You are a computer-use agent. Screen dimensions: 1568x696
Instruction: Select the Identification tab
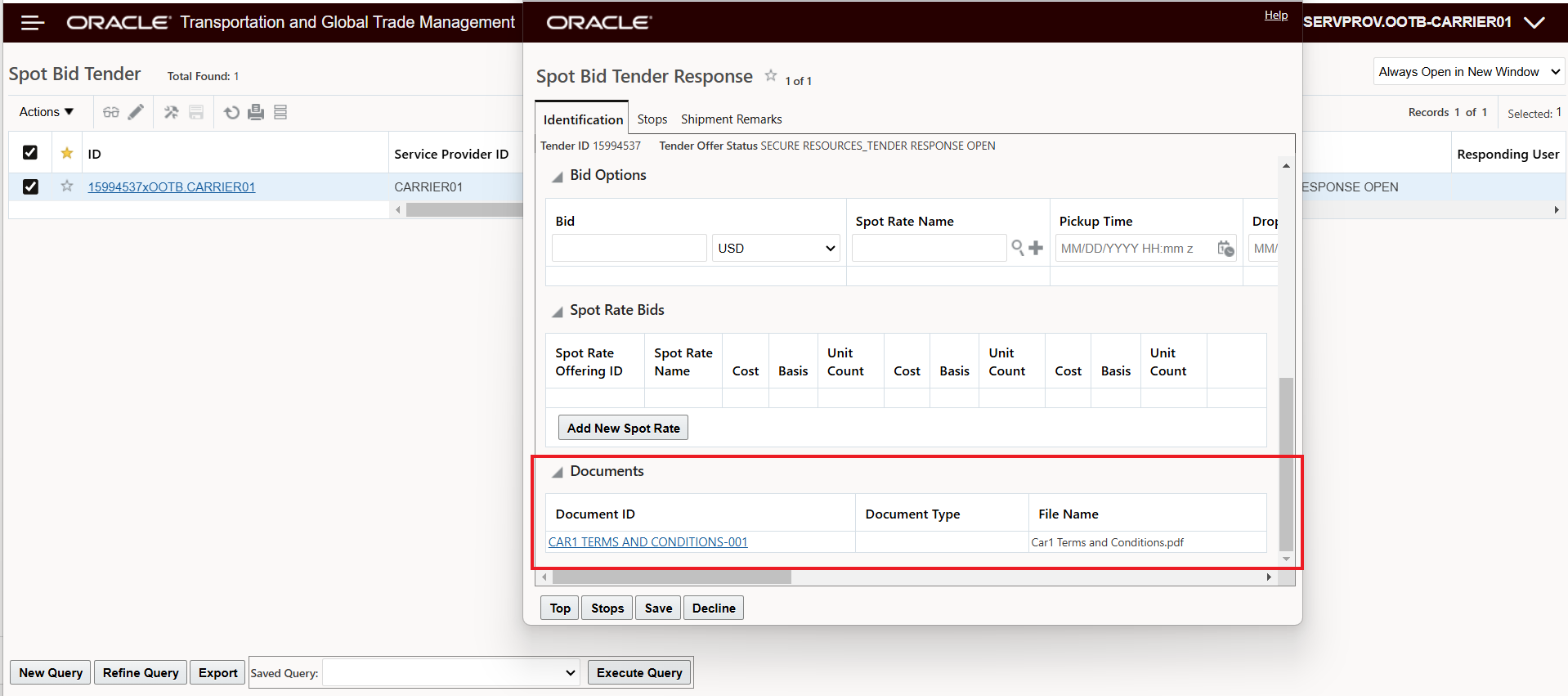(583, 119)
